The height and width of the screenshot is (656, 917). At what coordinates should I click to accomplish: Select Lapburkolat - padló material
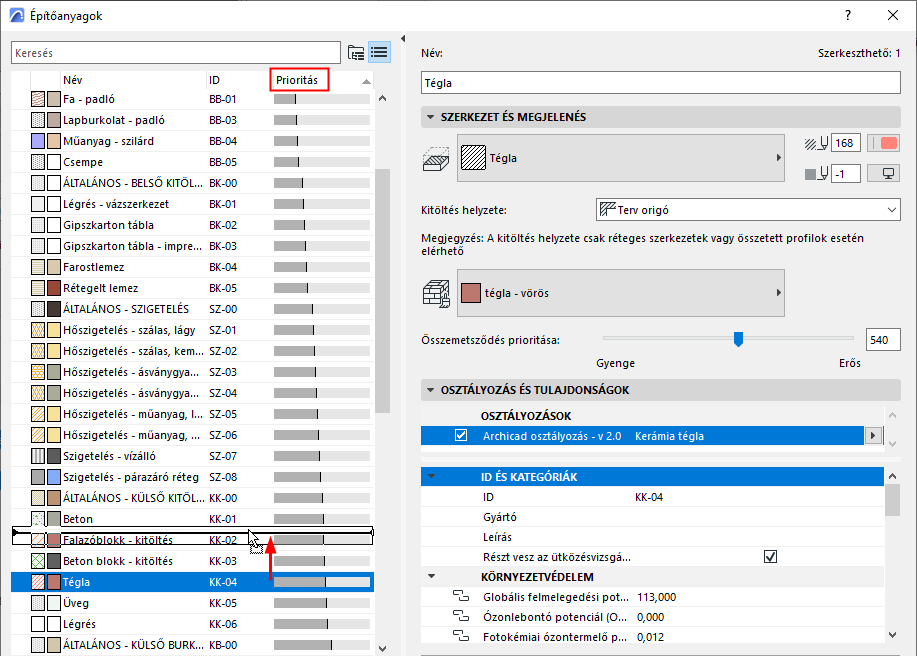tap(192, 120)
